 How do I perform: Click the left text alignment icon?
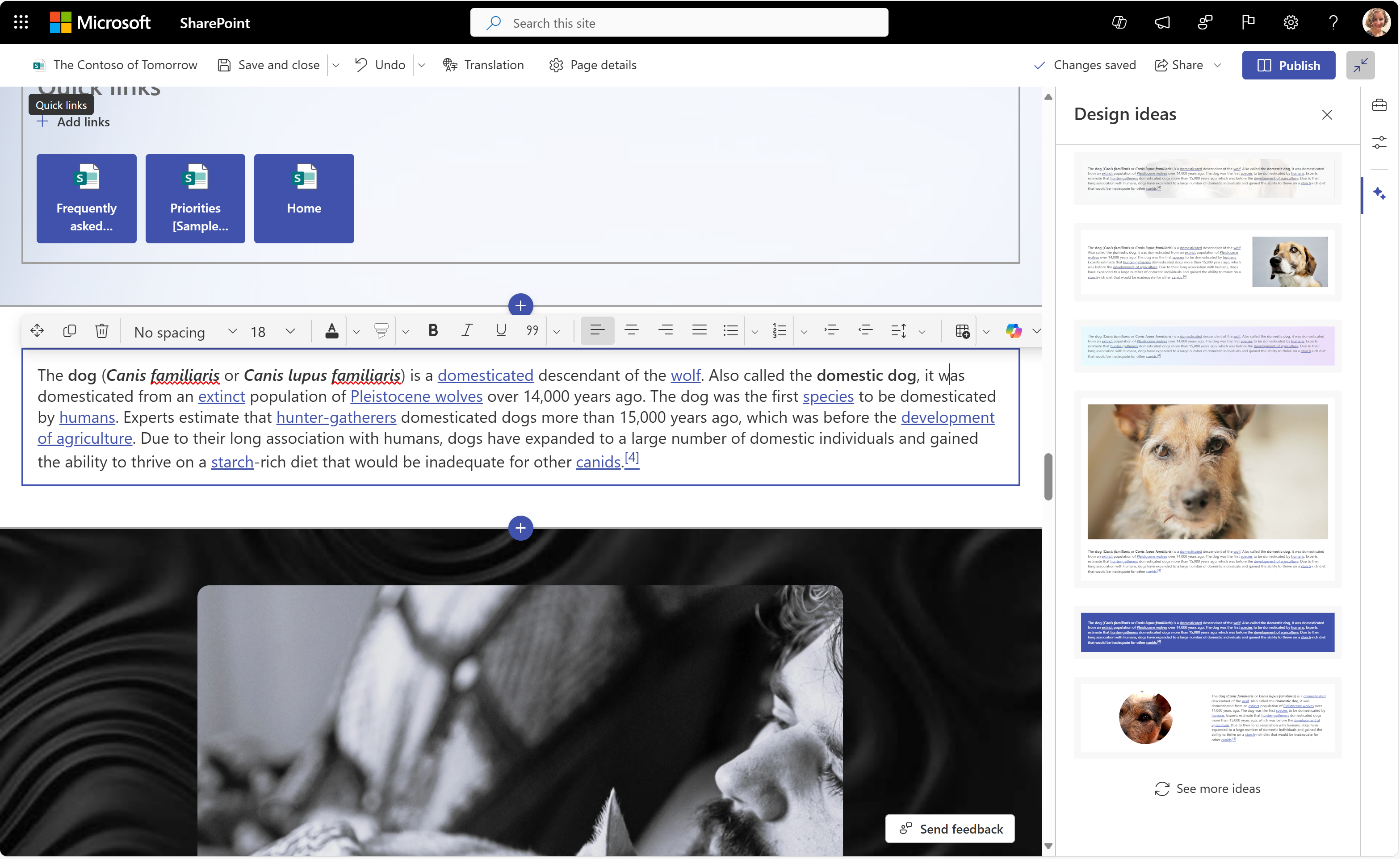[x=596, y=330]
